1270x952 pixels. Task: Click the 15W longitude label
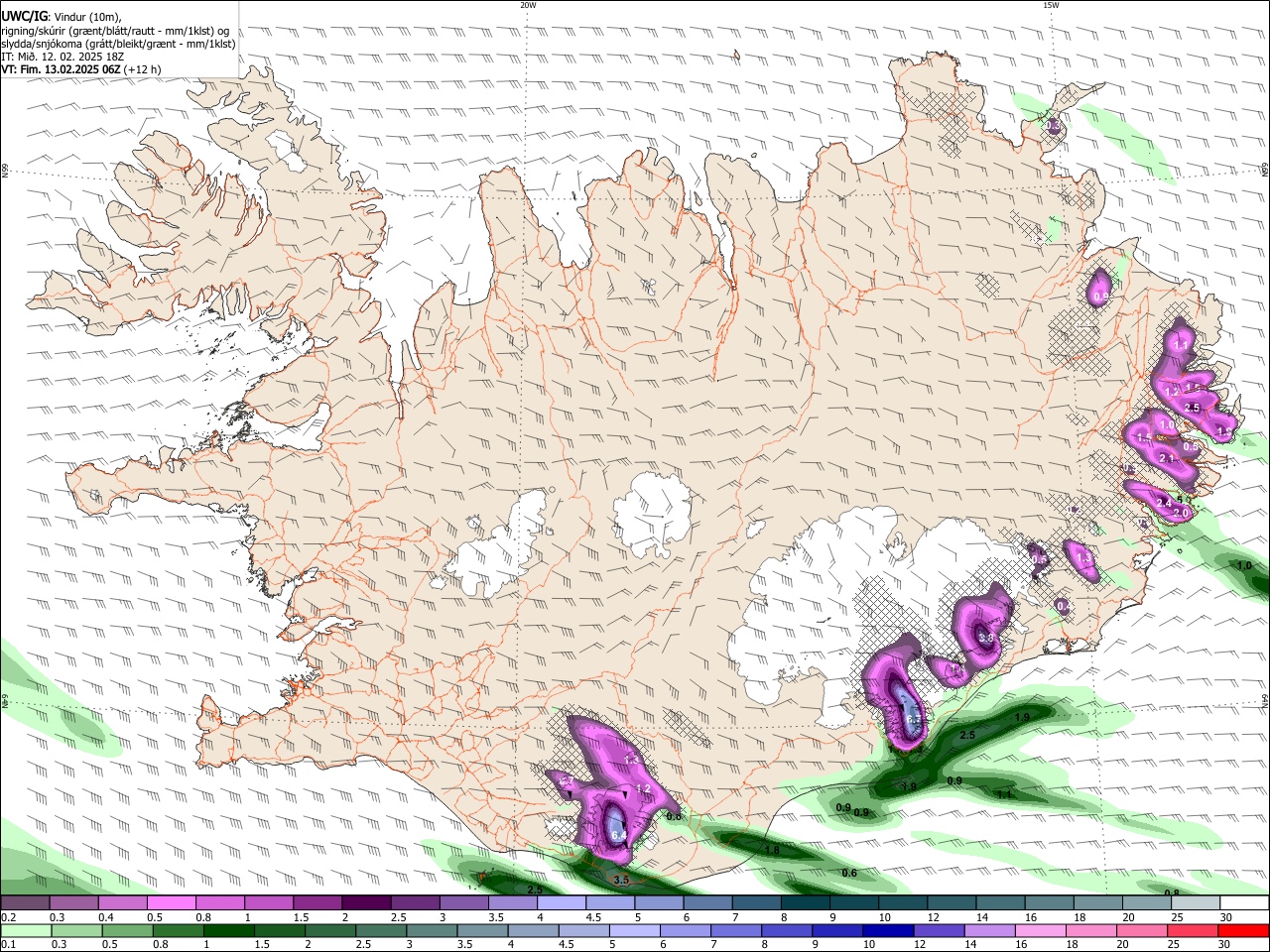(1051, 5)
